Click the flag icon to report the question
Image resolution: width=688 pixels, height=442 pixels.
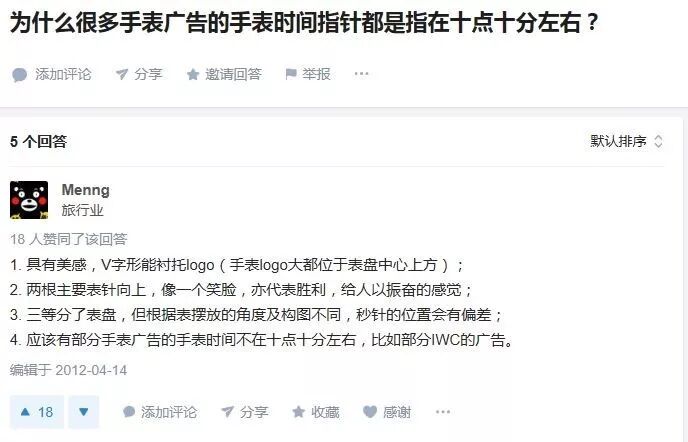point(290,74)
